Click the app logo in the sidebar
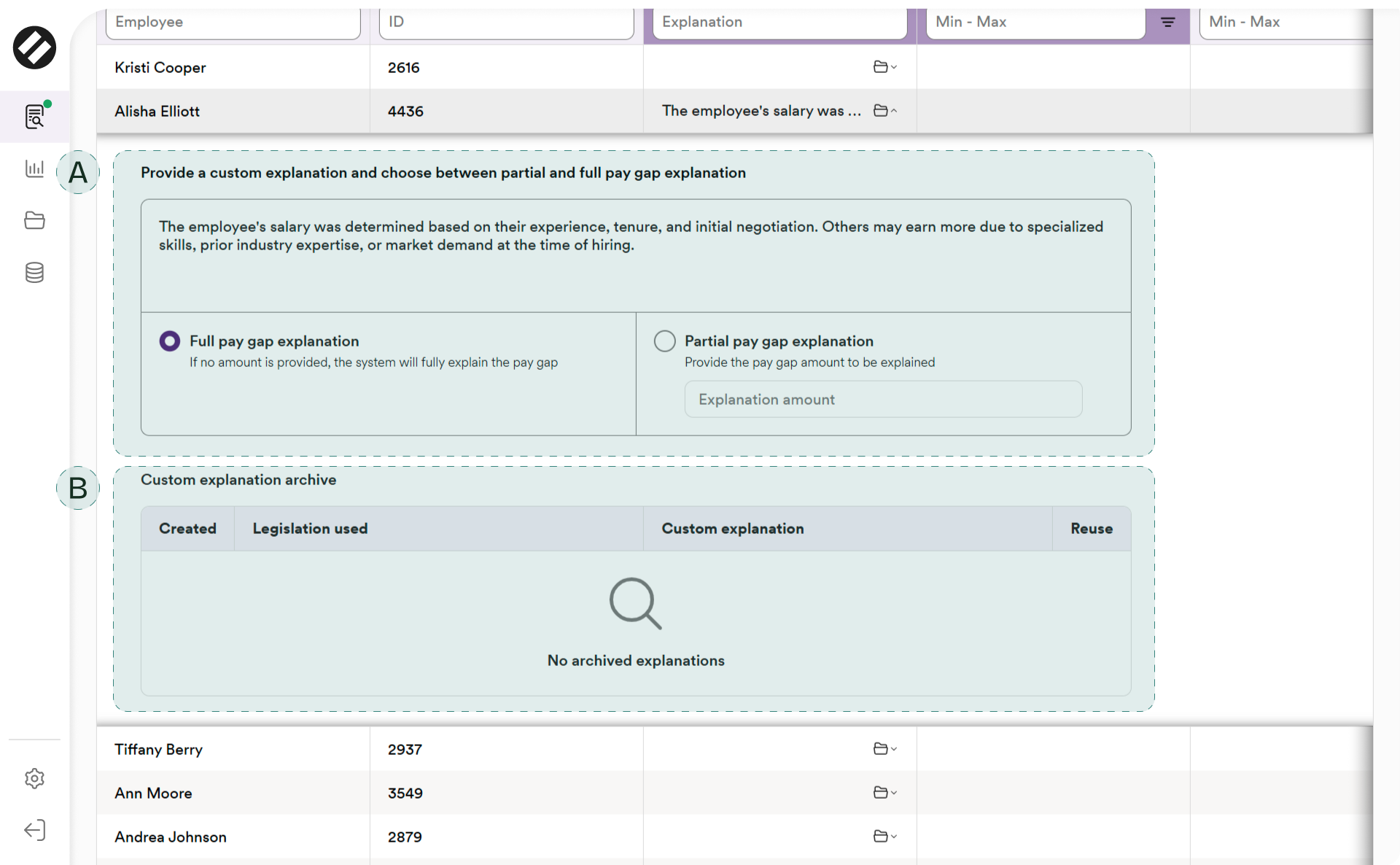This screenshot has width=1400, height=865. (34, 48)
